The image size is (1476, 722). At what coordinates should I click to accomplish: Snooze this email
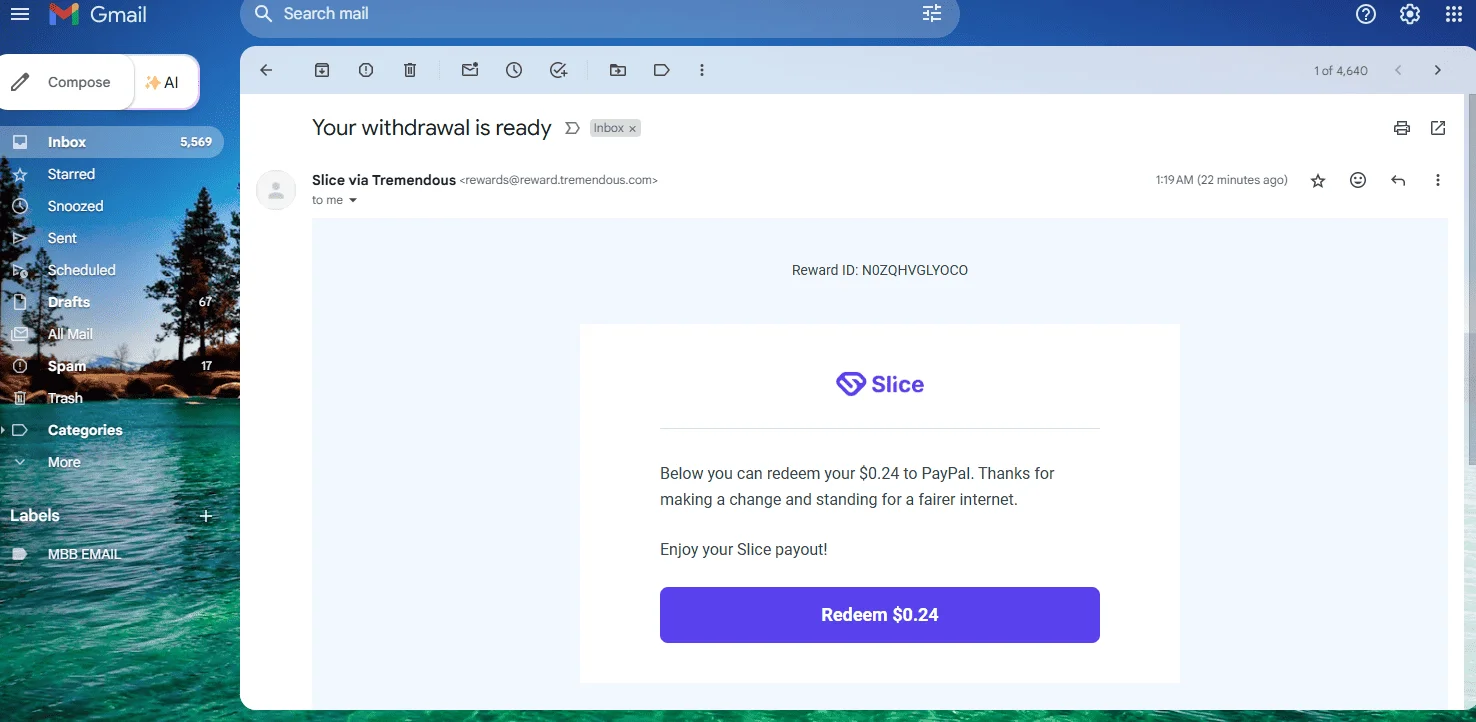tap(514, 70)
